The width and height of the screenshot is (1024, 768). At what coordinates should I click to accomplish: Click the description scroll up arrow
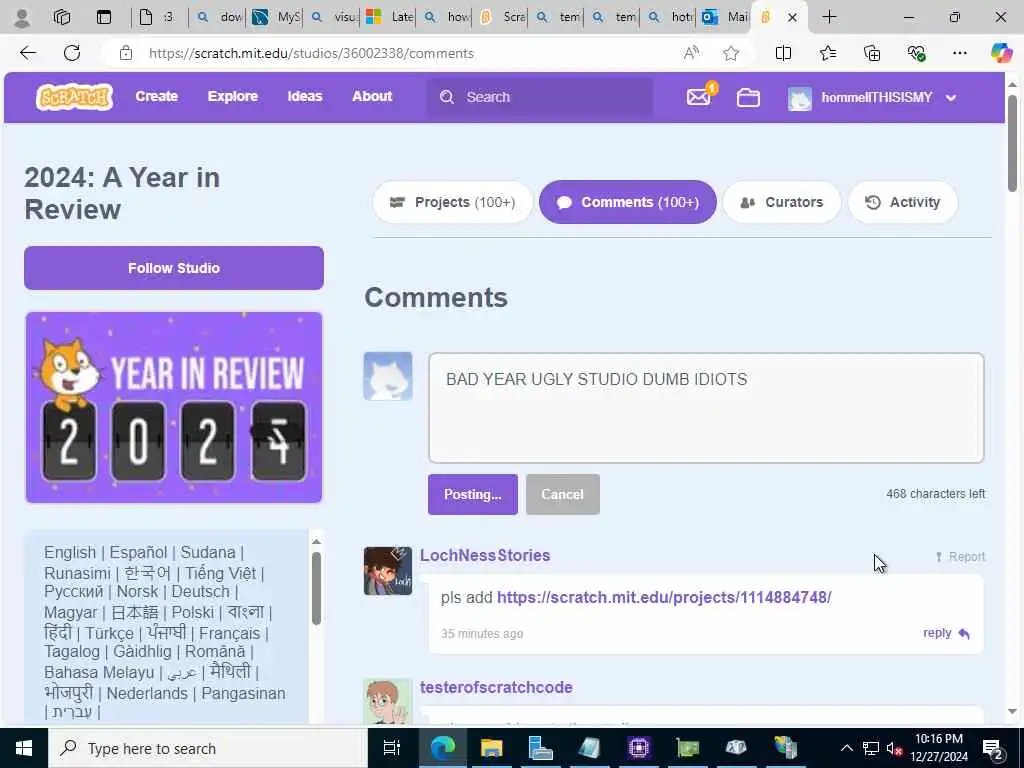click(316, 541)
